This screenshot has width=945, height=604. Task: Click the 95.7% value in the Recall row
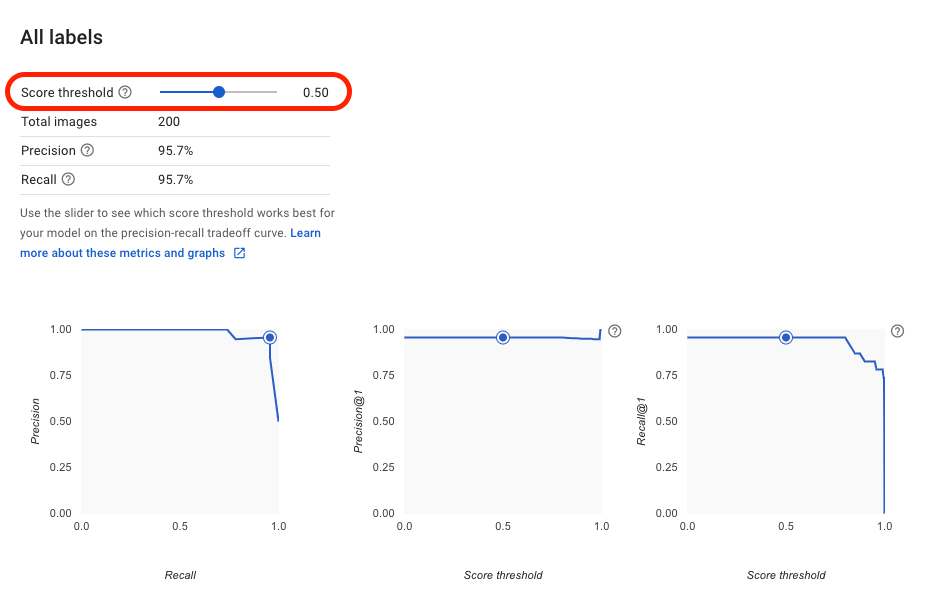175,180
